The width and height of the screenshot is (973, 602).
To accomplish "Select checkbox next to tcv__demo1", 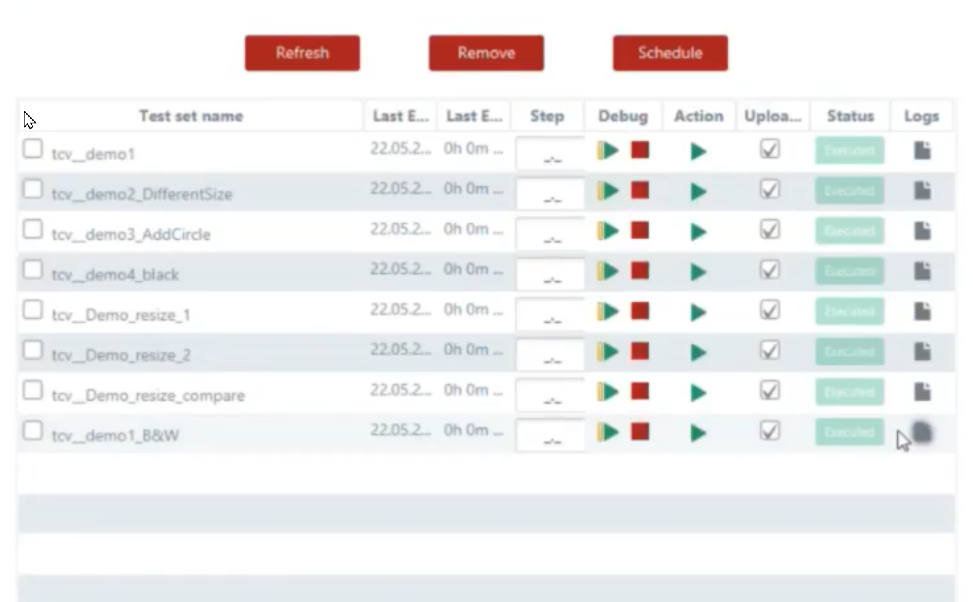I will click(x=33, y=149).
